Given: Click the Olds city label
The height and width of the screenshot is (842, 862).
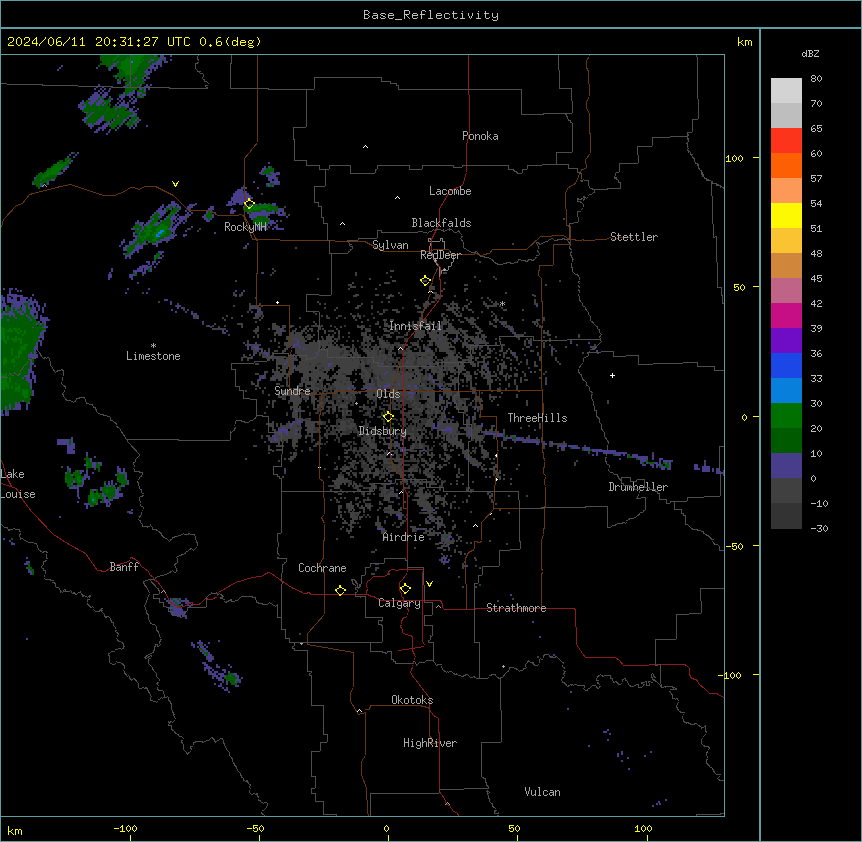Looking at the screenshot, I should [388, 394].
